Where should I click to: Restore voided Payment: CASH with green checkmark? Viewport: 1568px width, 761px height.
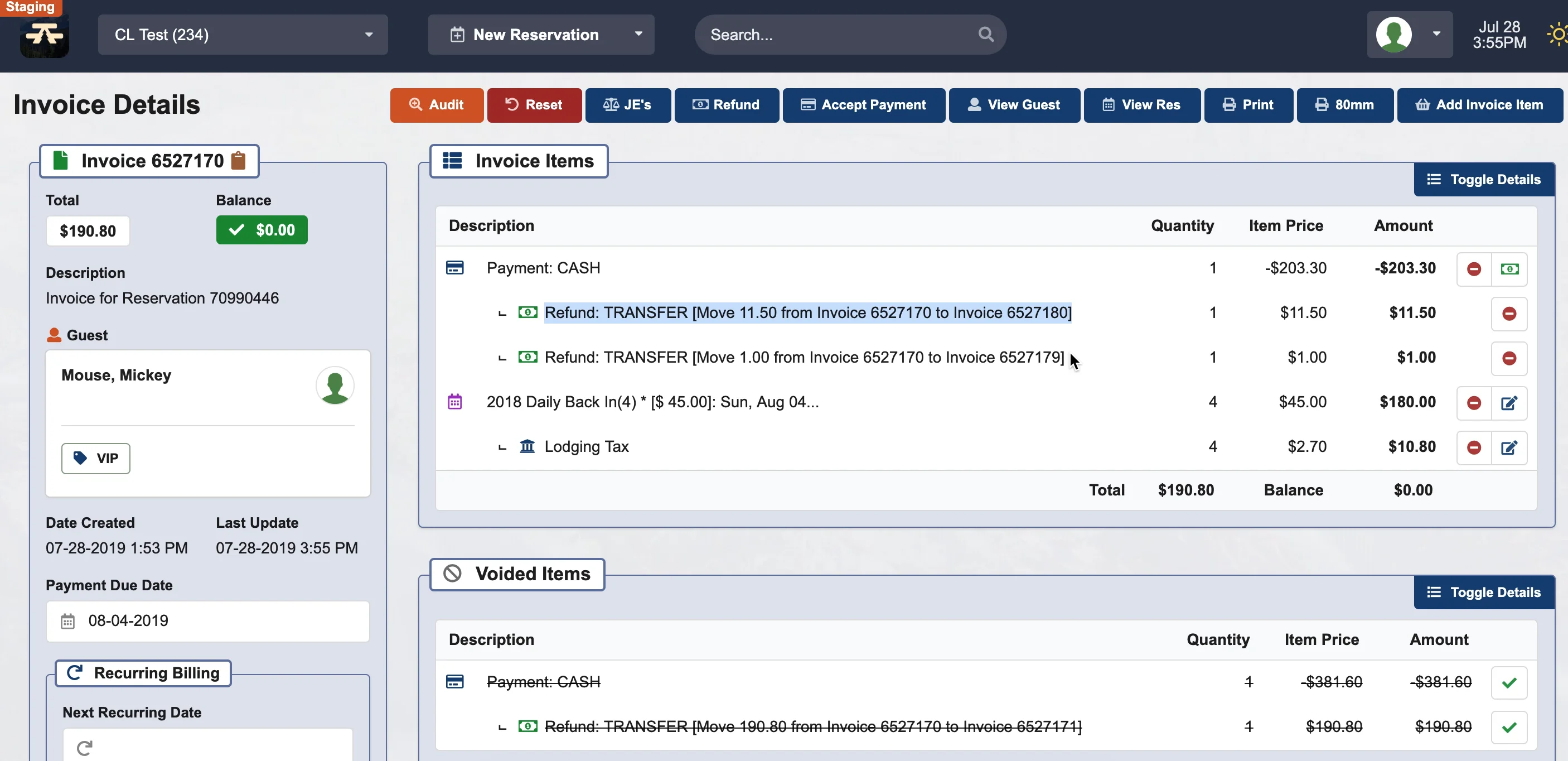(1509, 683)
